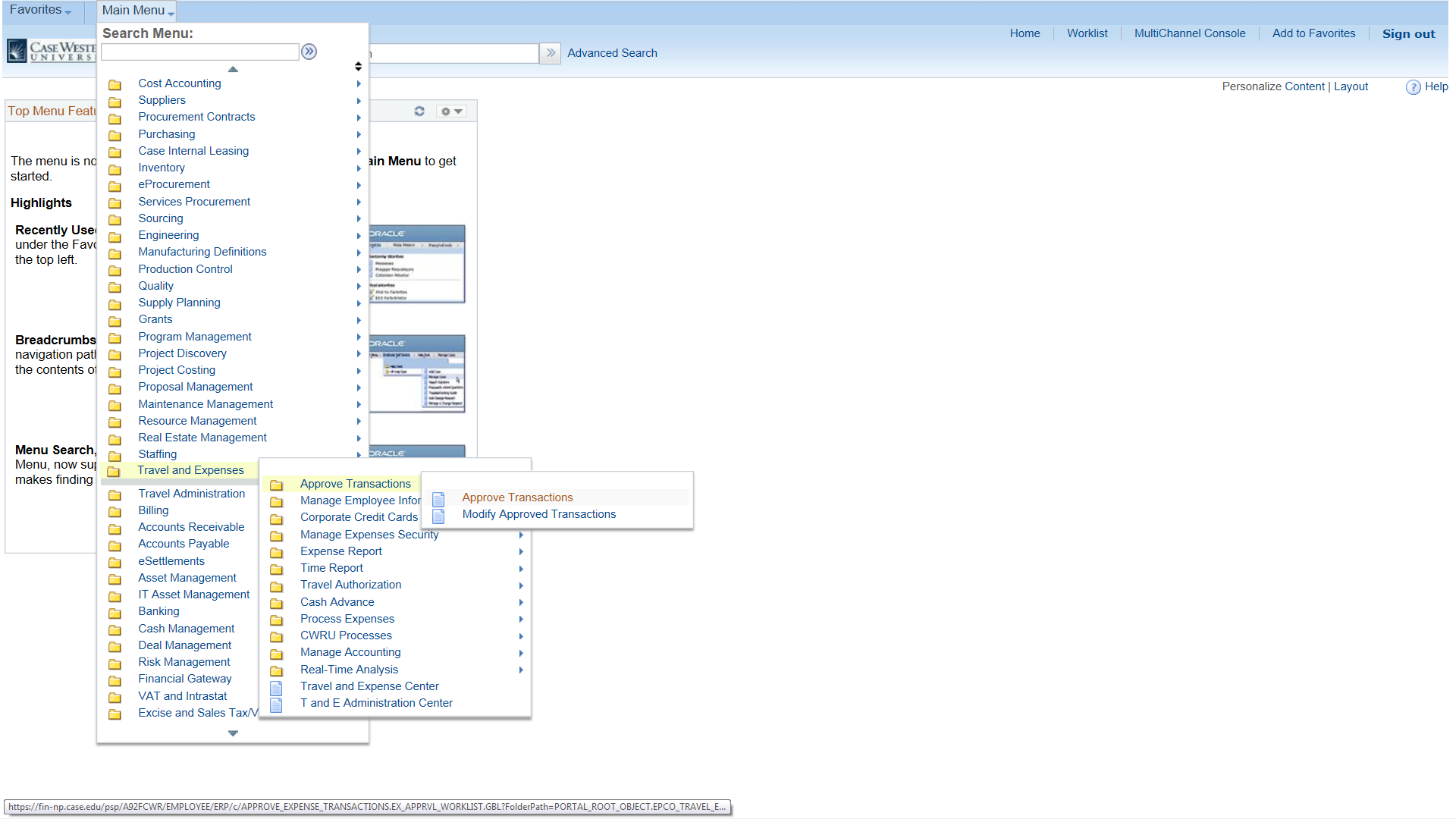Open Advanced Search
The width and height of the screenshot is (1456, 819).
[612, 52]
